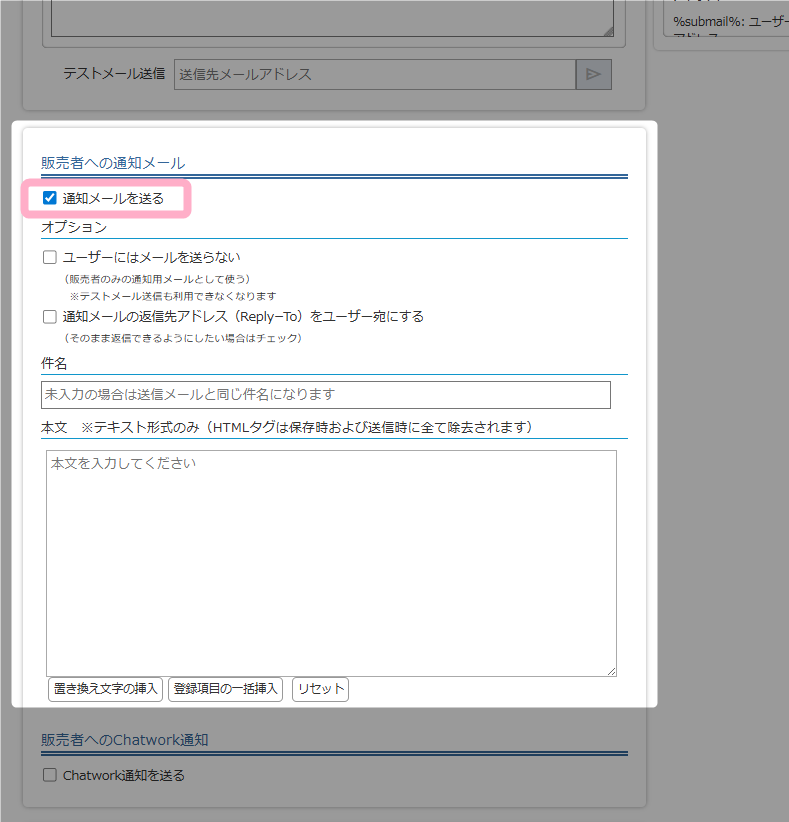The image size is (789, 822).
Task: Uncheck the 通知メールを送る checkbox
Action: (x=50, y=198)
